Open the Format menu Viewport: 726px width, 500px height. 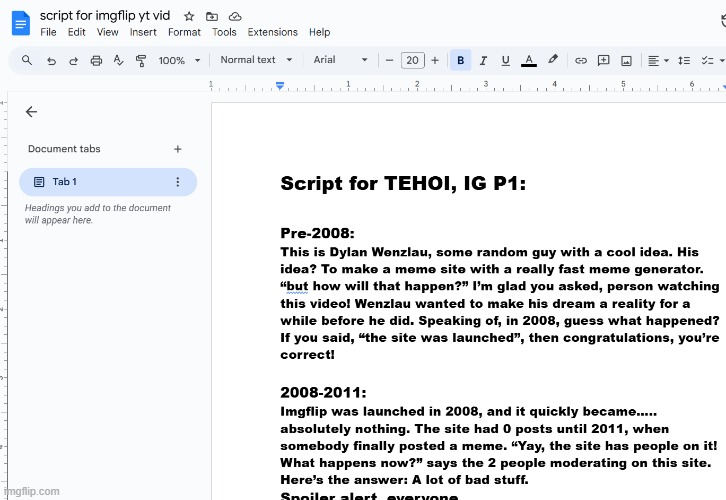184,32
